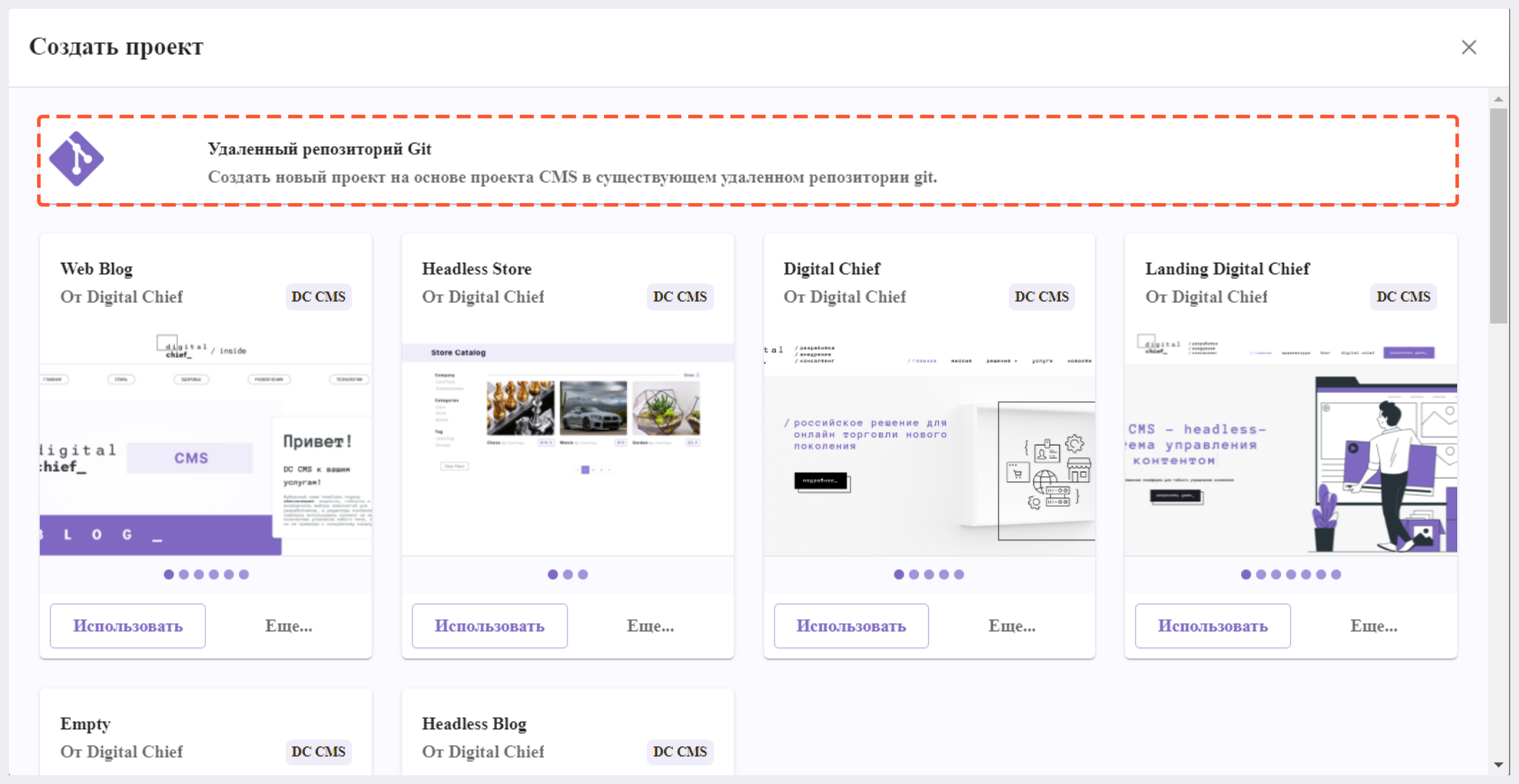This screenshot has height=784, width=1519.
Task: Use the Digital Chief template
Action: click(x=851, y=626)
